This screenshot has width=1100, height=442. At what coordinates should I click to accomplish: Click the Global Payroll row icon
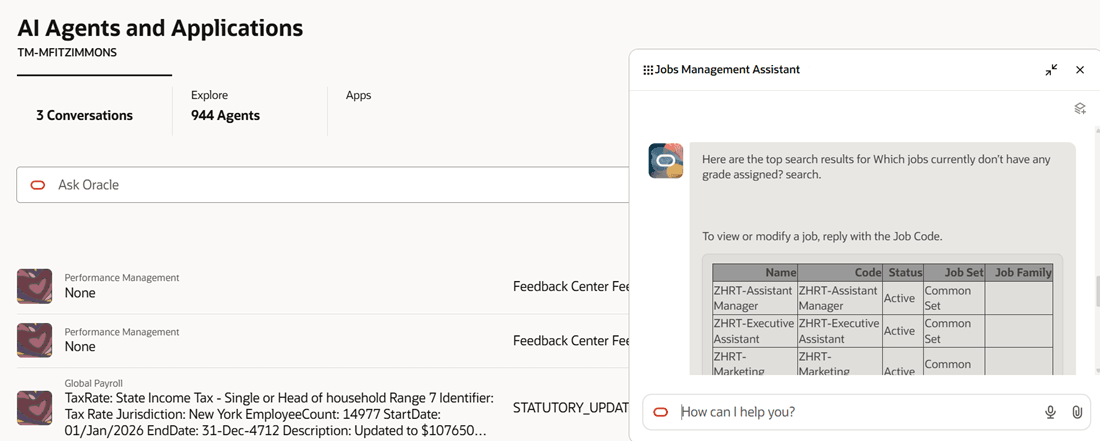[34, 408]
